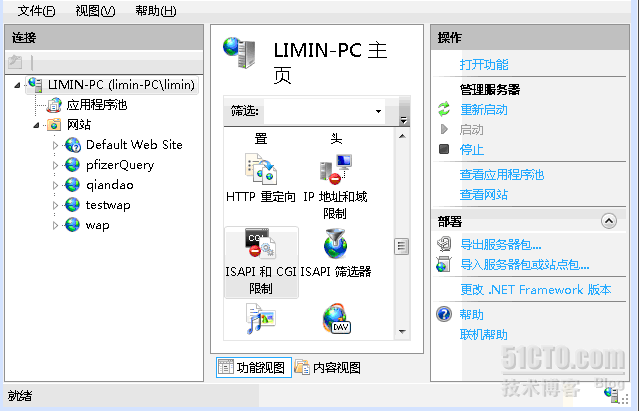This screenshot has width=639, height=411.
Task: Collapse the 部署 section chevron
Action: click(x=609, y=221)
